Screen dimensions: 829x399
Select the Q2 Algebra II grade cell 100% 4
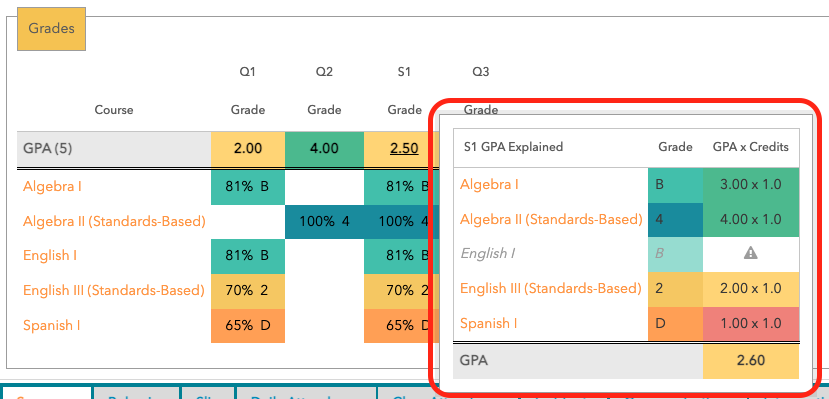click(324, 221)
